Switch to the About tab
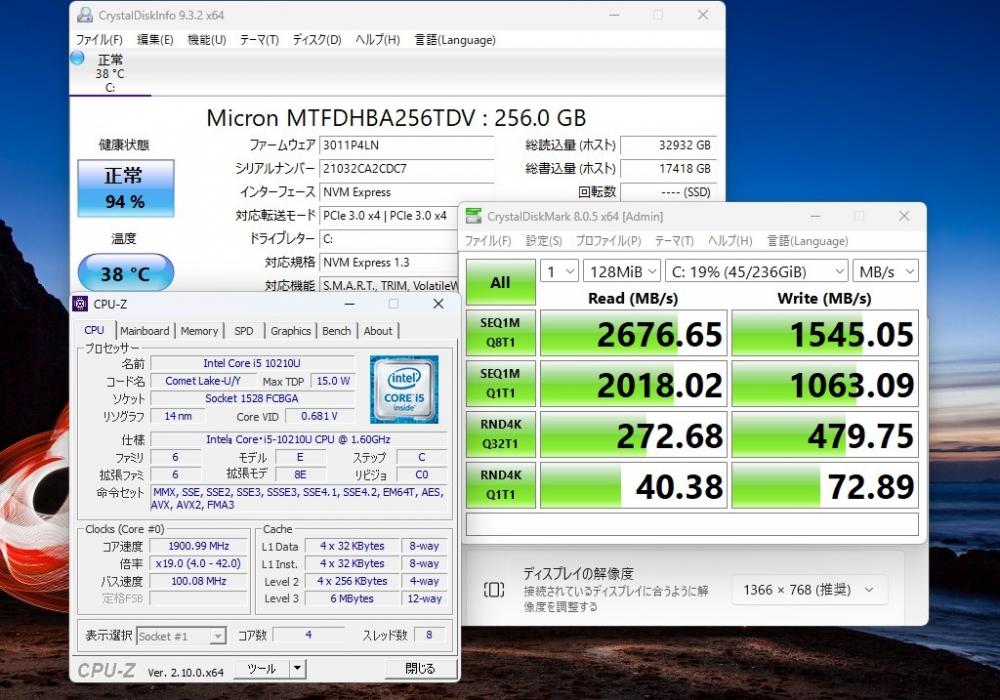The image size is (1000, 700). [x=378, y=331]
